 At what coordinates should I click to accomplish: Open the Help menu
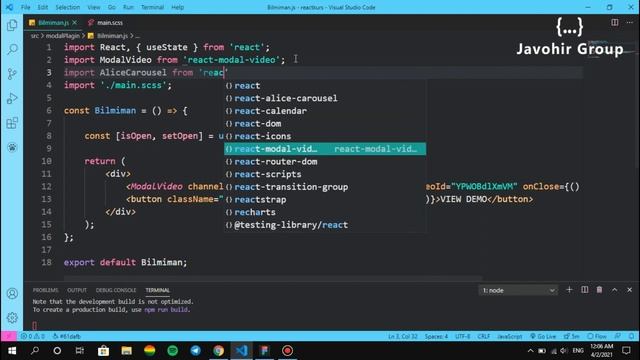[178, 7]
